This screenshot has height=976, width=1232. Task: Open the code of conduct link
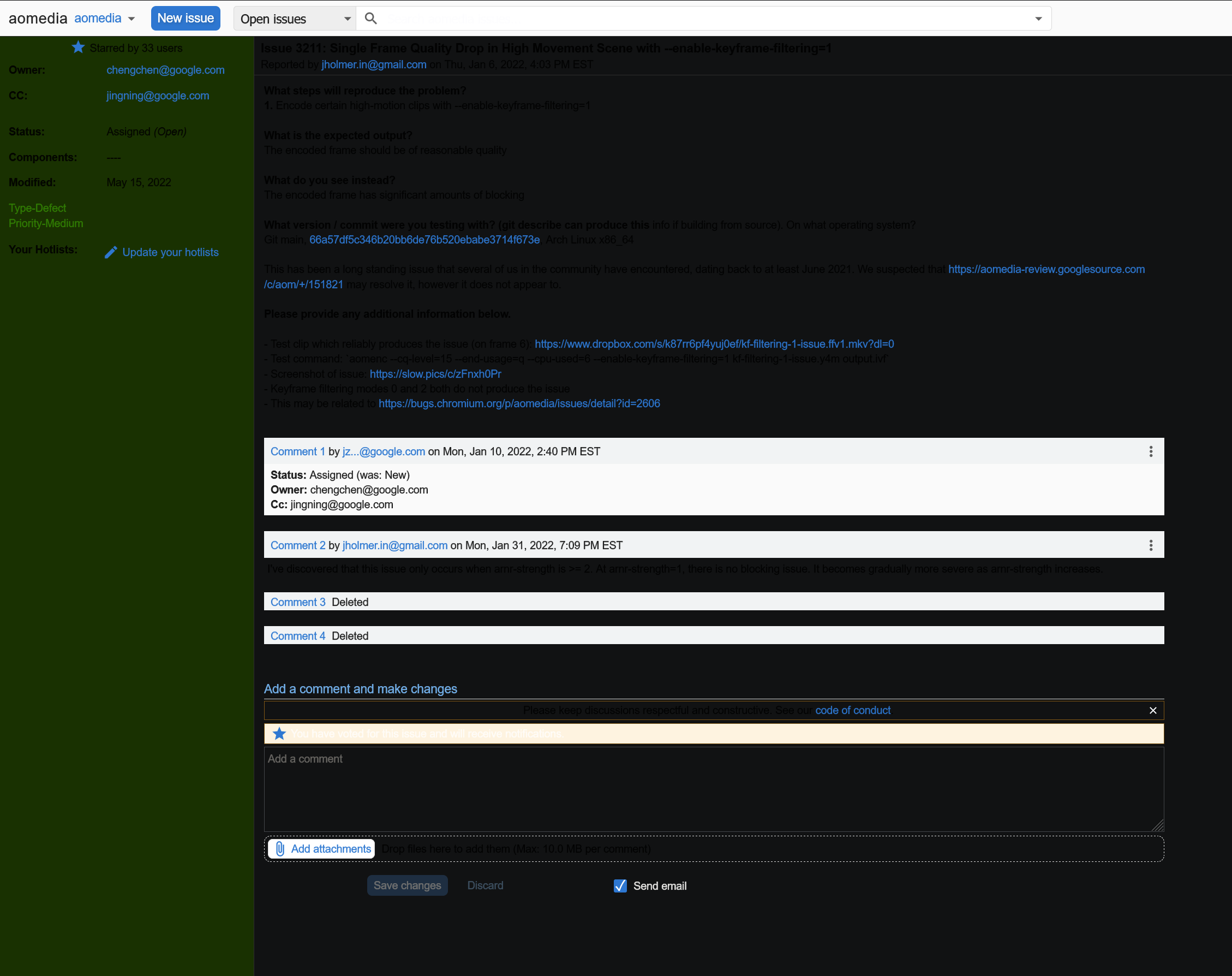[x=853, y=710]
